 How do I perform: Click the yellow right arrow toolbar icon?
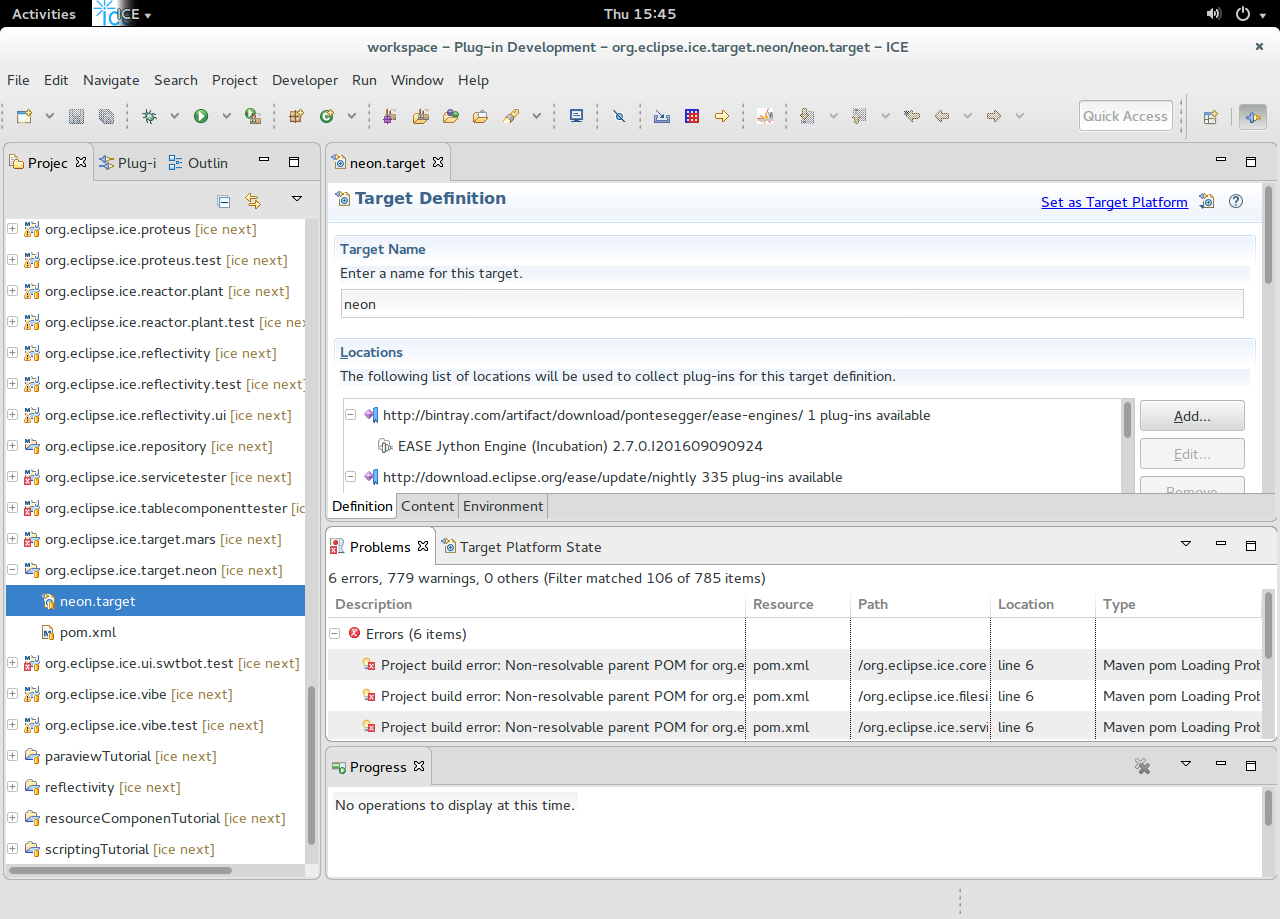(x=721, y=116)
